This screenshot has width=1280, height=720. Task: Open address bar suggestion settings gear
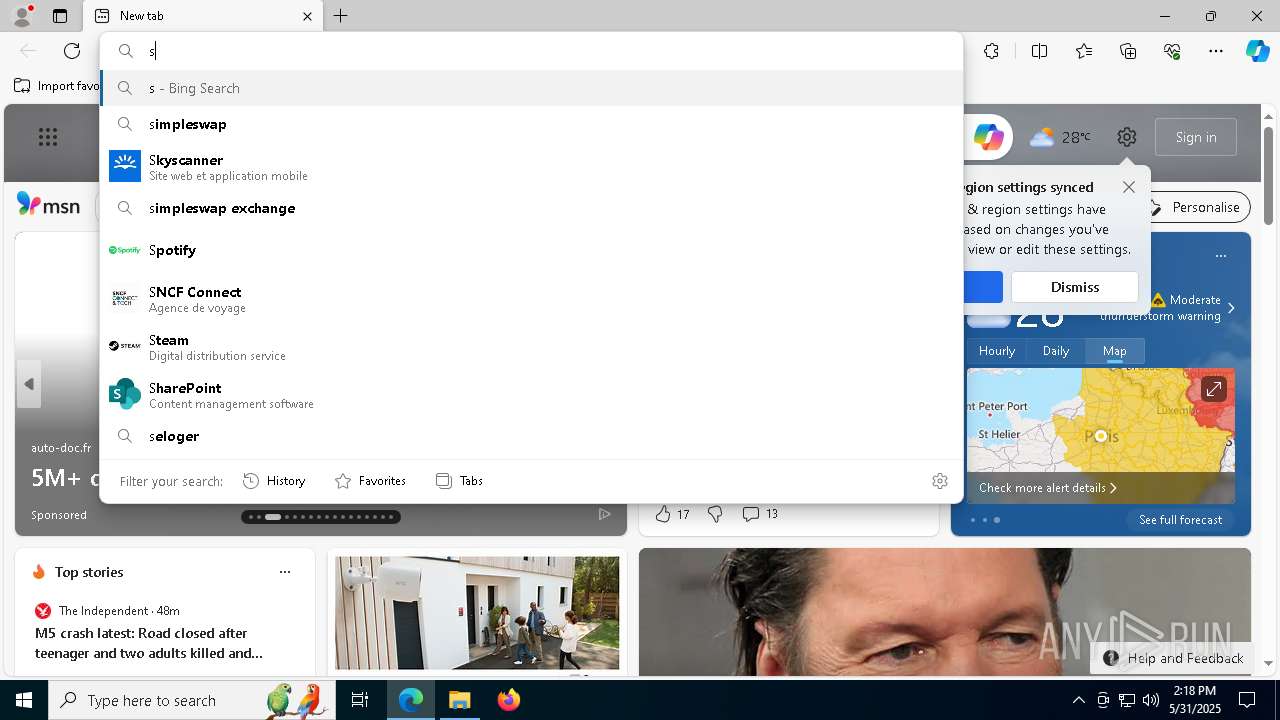[x=940, y=481]
